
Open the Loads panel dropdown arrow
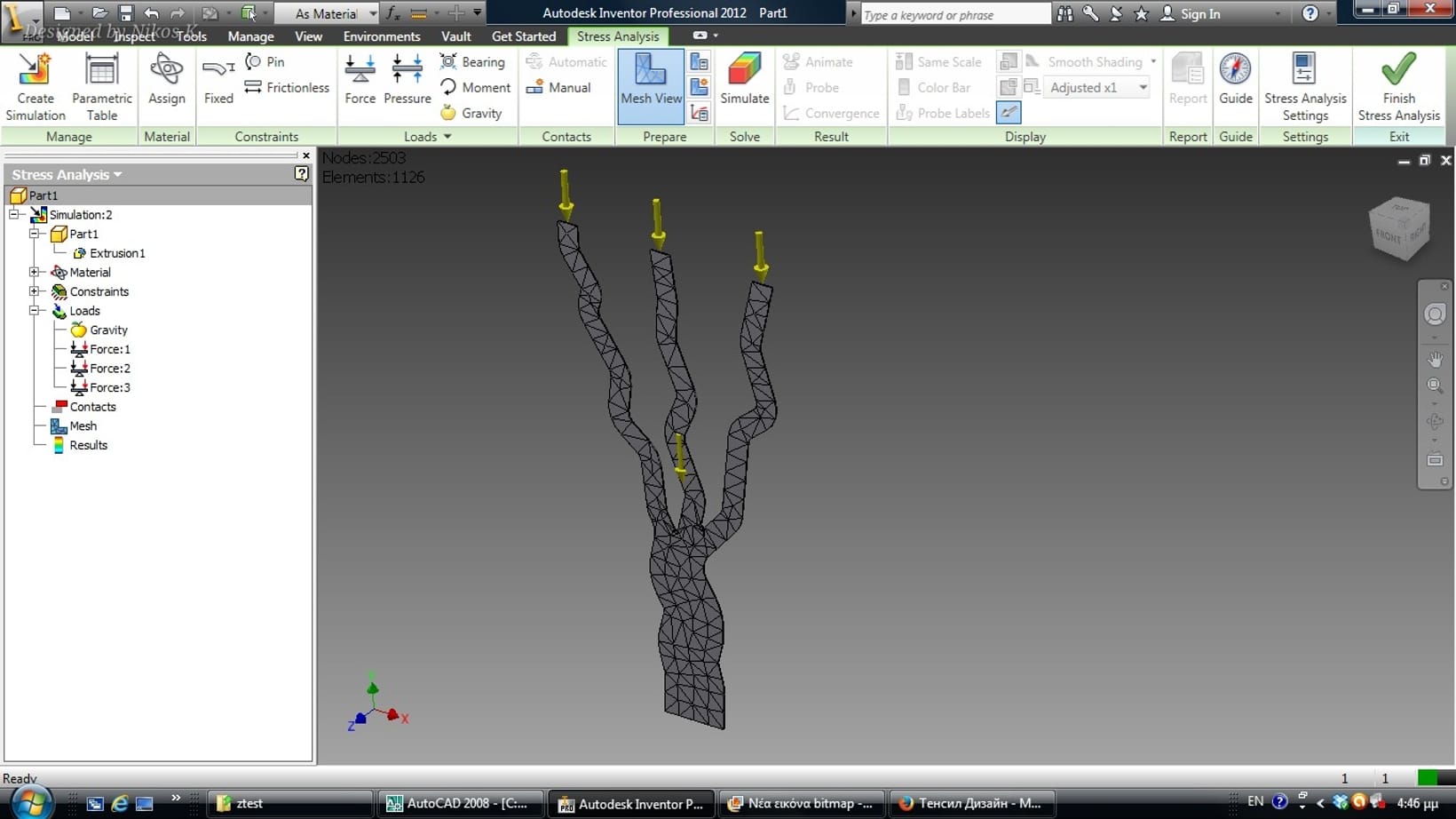coord(447,137)
